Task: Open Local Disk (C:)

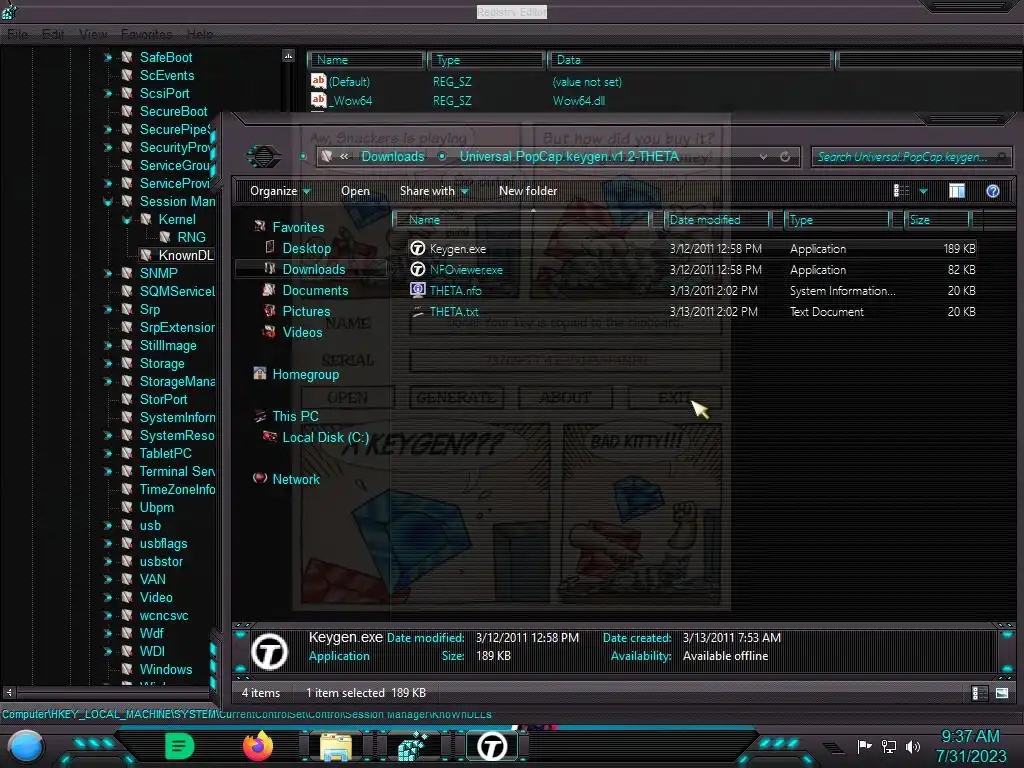Action: (x=325, y=437)
